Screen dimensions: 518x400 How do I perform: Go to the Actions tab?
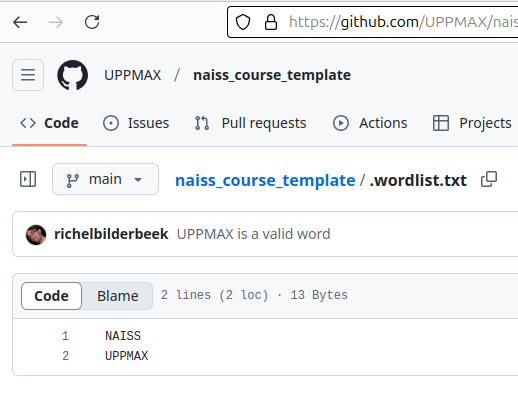coord(370,123)
